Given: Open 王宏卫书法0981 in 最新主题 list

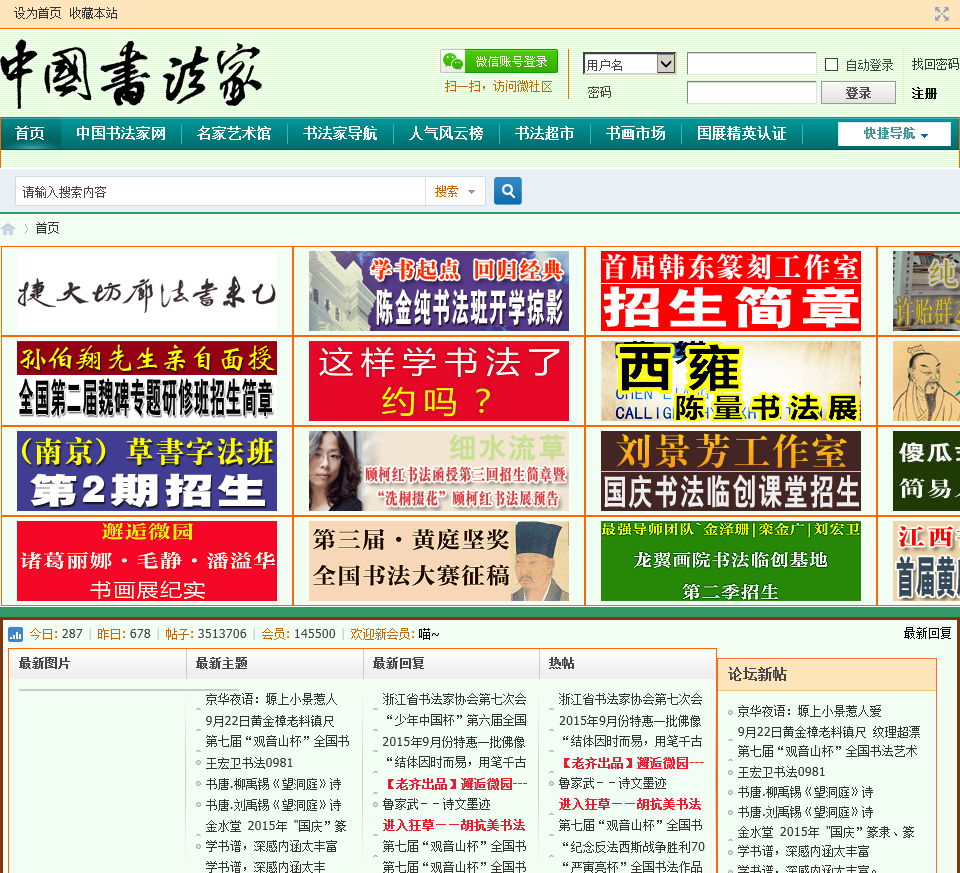Looking at the screenshot, I should (249, 763).
